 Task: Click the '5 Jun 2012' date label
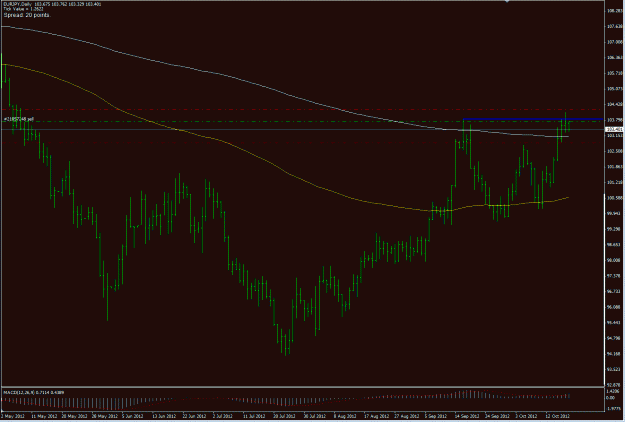click(133, 416)
